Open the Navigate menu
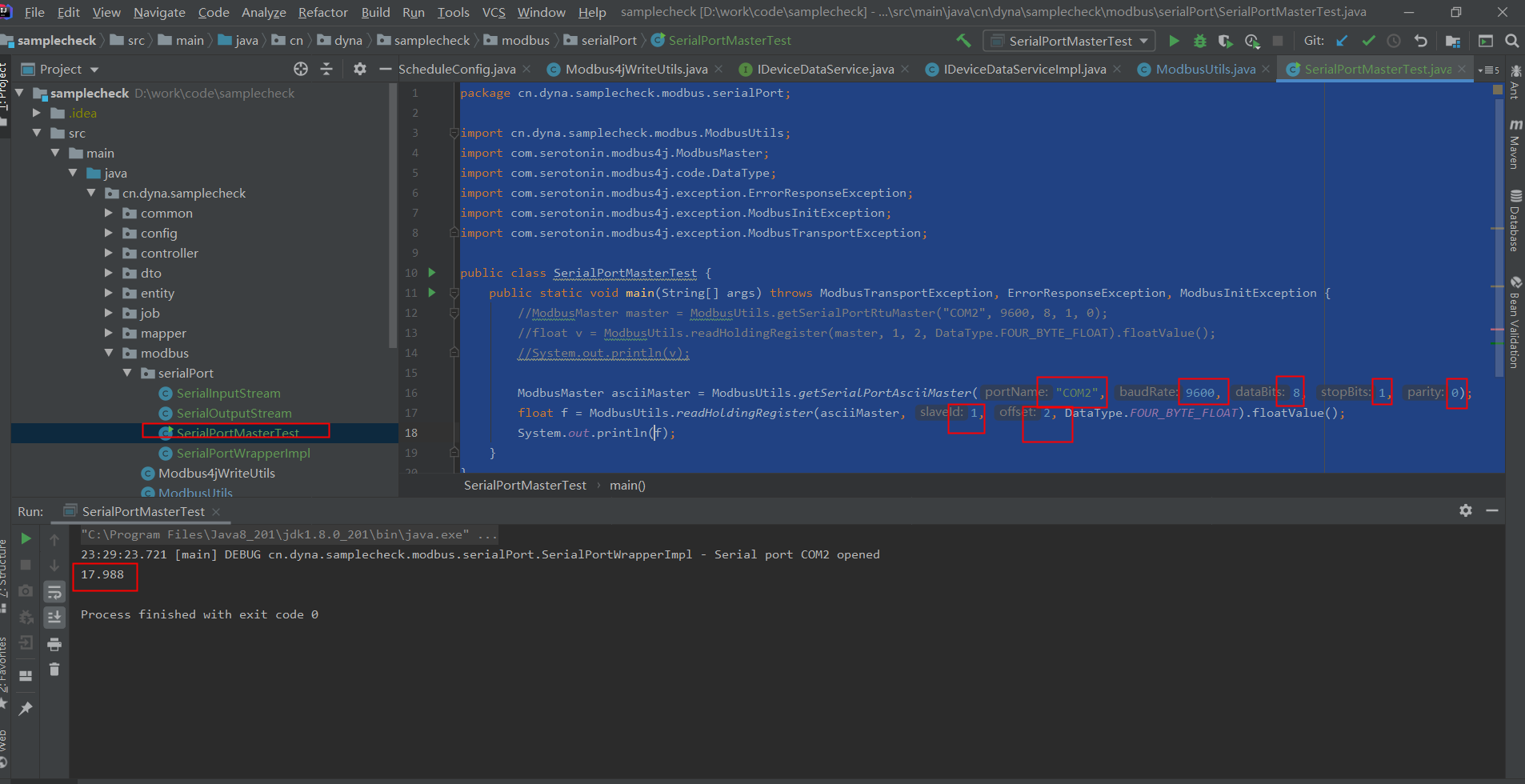The image size is (1525, 784). tap(159, 12)
